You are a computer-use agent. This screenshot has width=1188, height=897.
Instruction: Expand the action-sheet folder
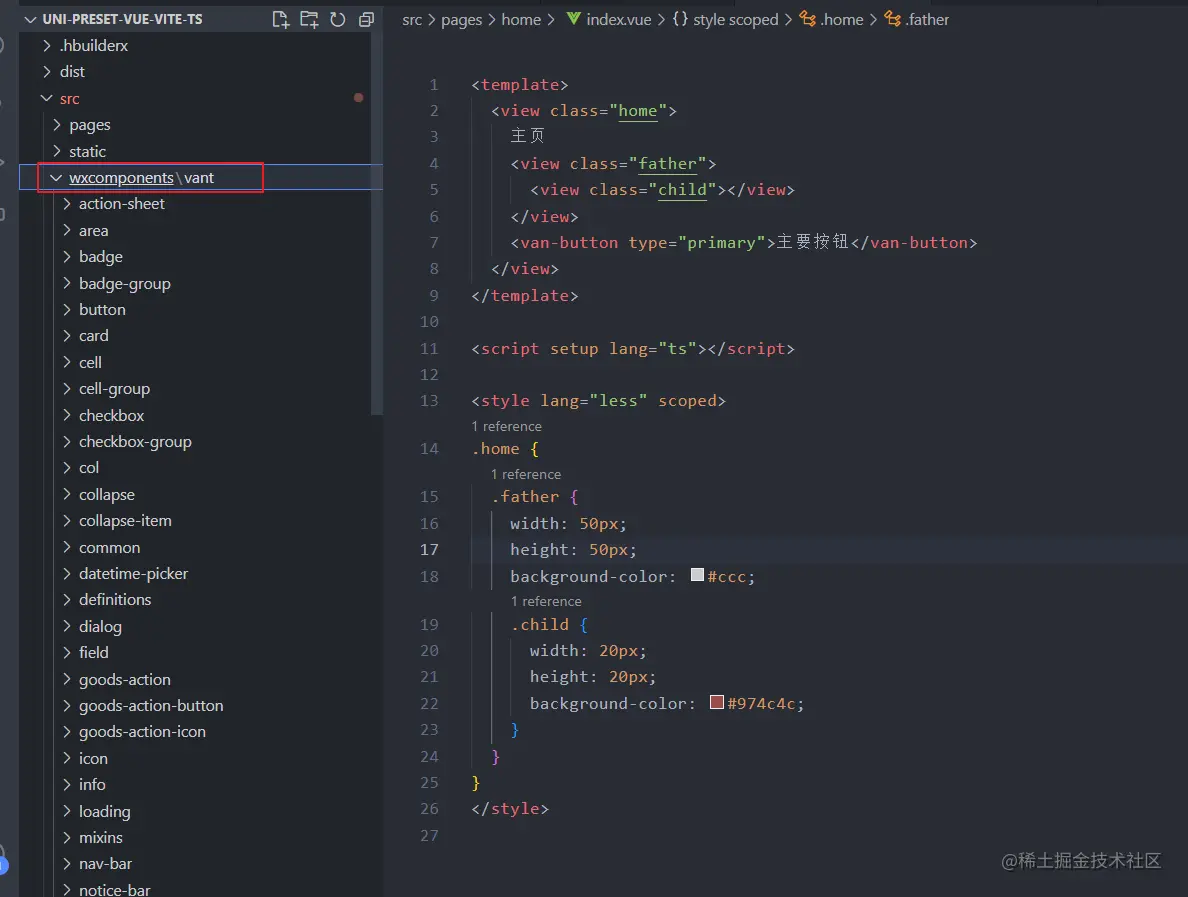[x=67, y=203]
